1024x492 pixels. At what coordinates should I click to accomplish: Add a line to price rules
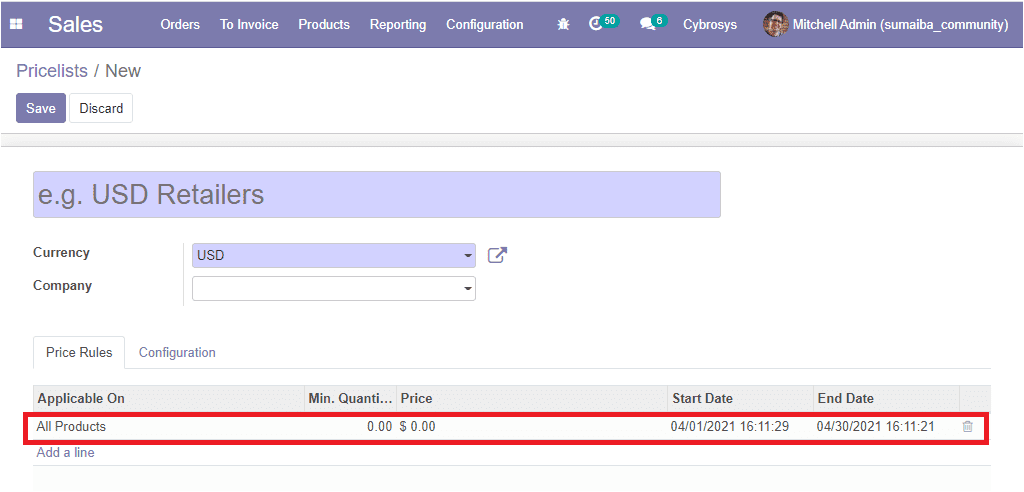pos(65,452)
